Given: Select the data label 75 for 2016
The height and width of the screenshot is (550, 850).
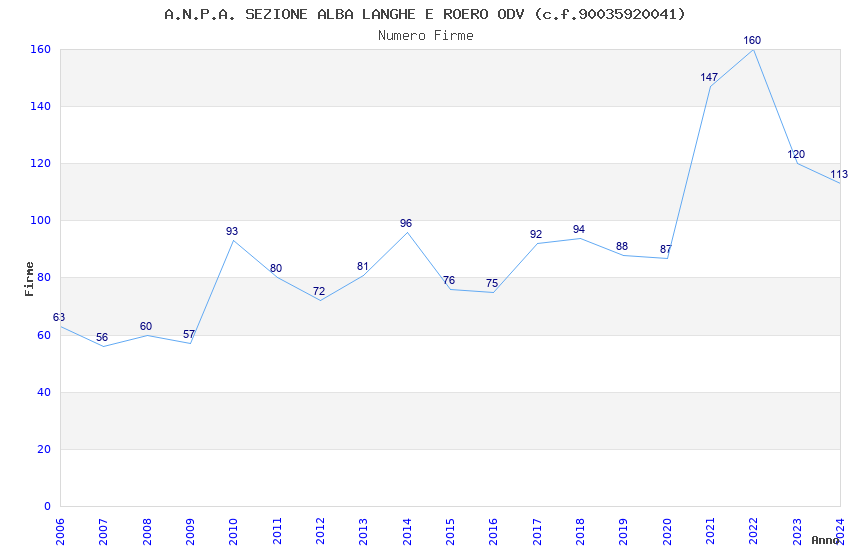Looking at the screenshot, I should (492, 283).
